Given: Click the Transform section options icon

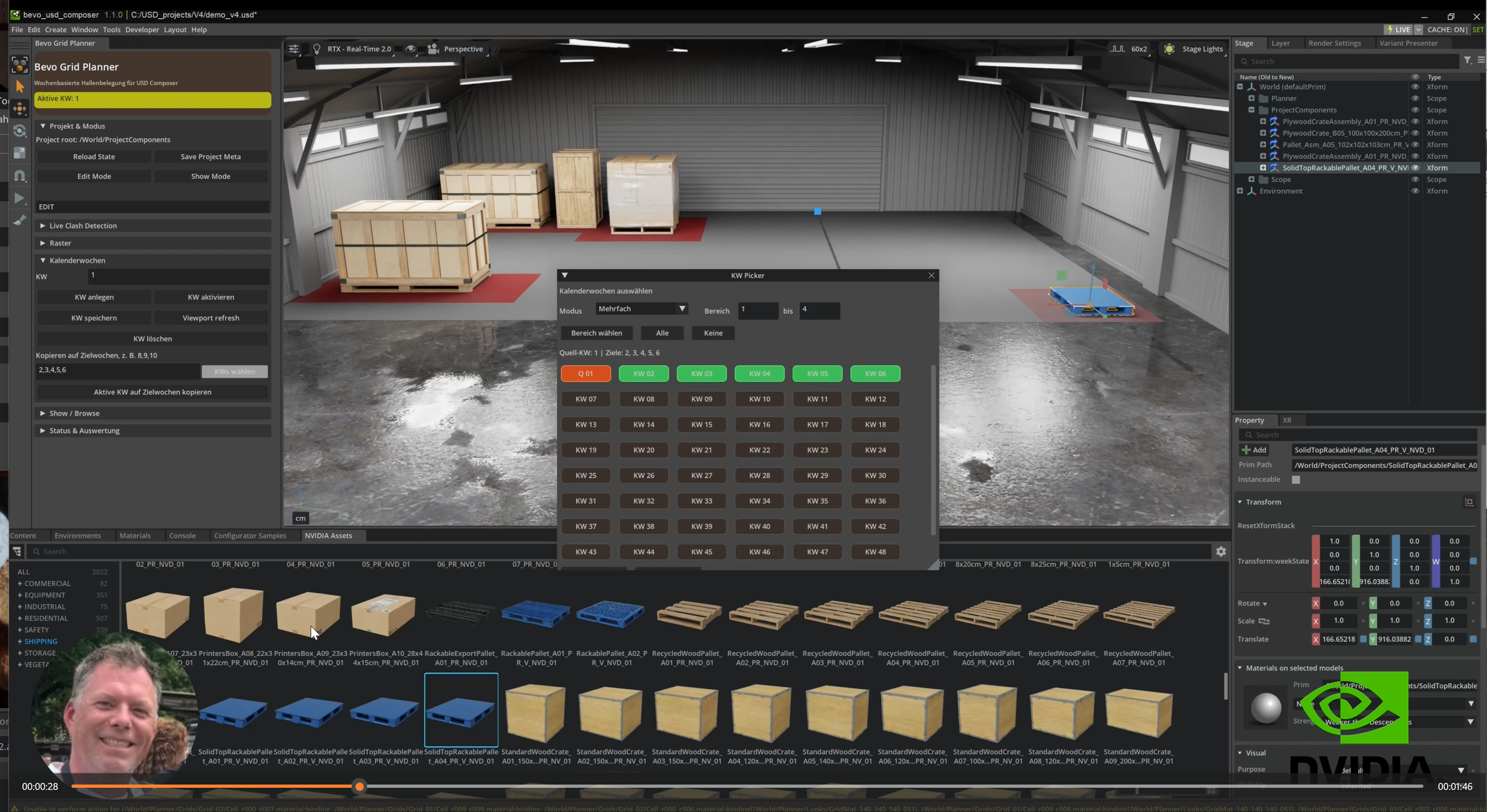Looking at the screenshot, I should pyautogui.click(x=1469, y=502).
